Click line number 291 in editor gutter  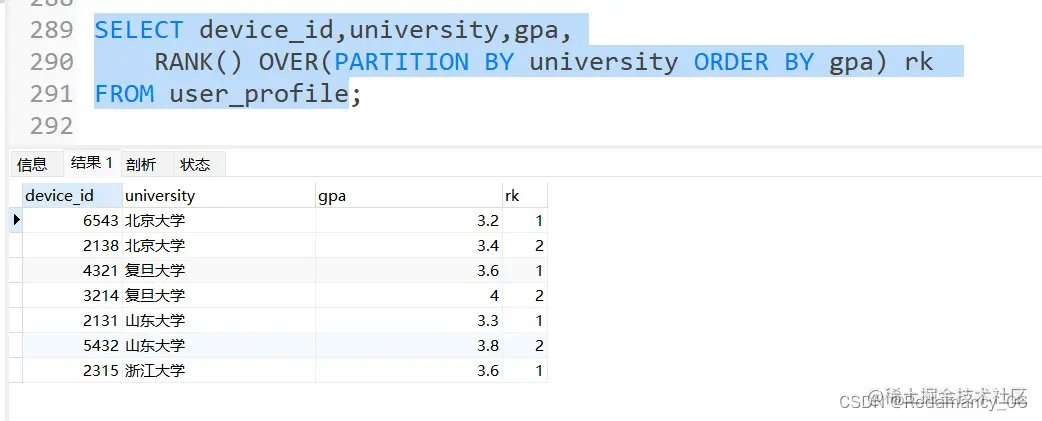[51, 94]
